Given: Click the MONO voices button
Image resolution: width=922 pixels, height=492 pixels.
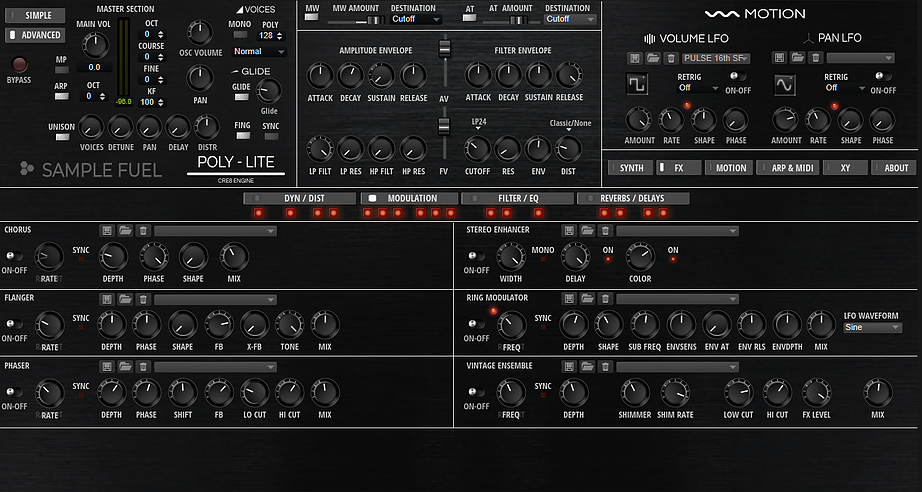Looking at the screenshot, I should [240, 35].
